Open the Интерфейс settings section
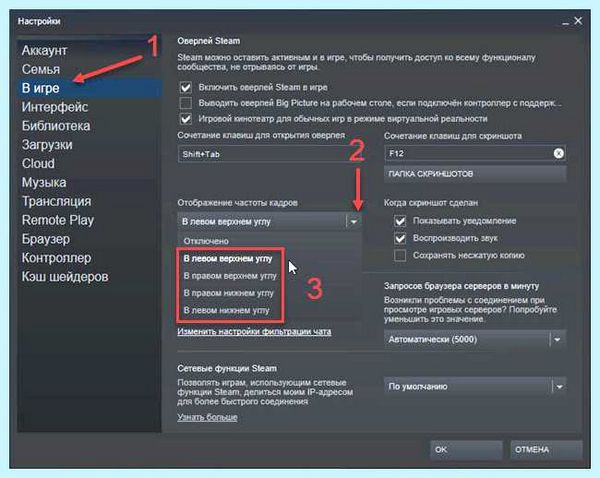600x478 pixels. coord(90,107)
